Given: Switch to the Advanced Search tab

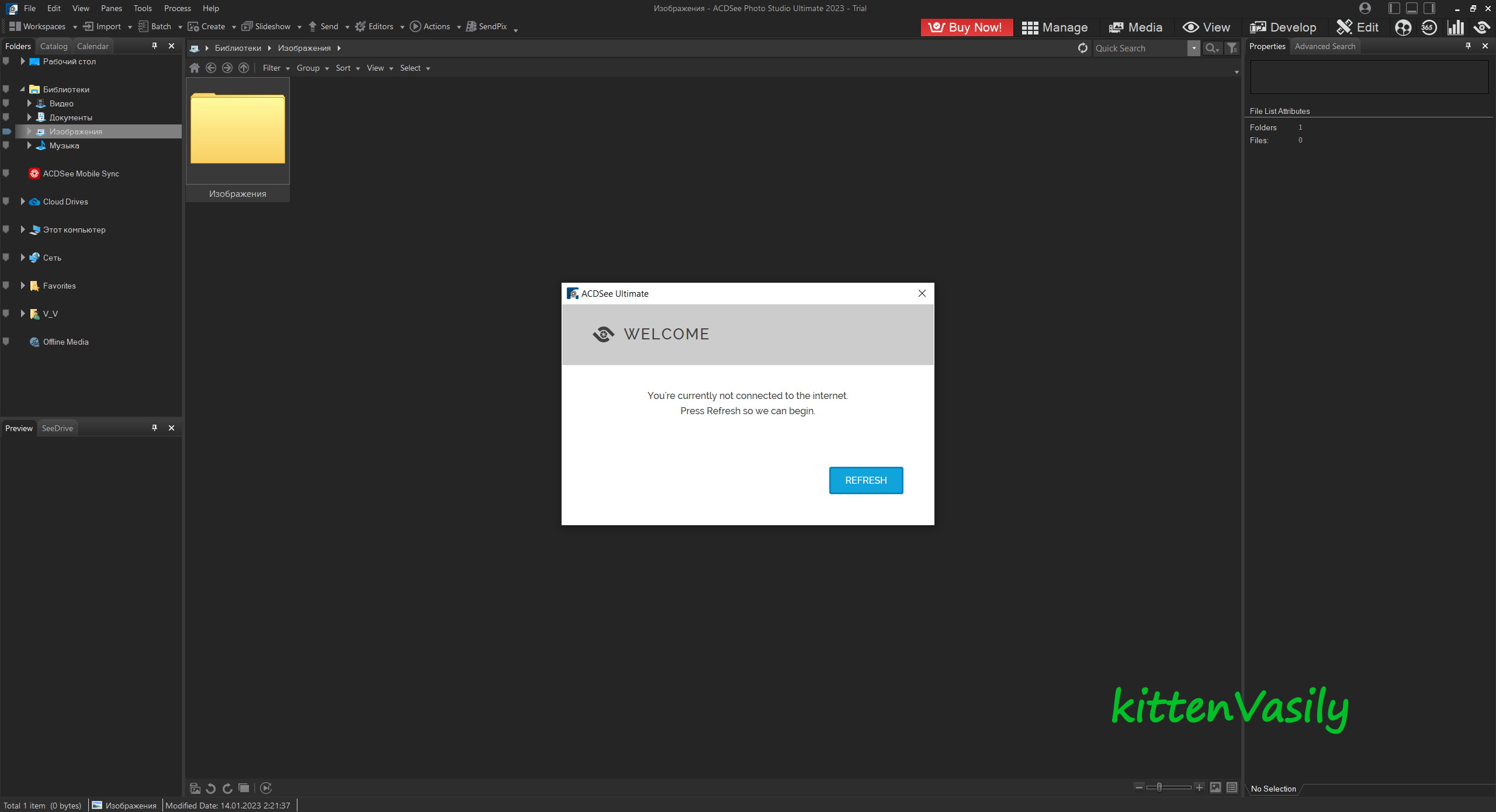Looking at the screenshot, I should click(1325, 46).
